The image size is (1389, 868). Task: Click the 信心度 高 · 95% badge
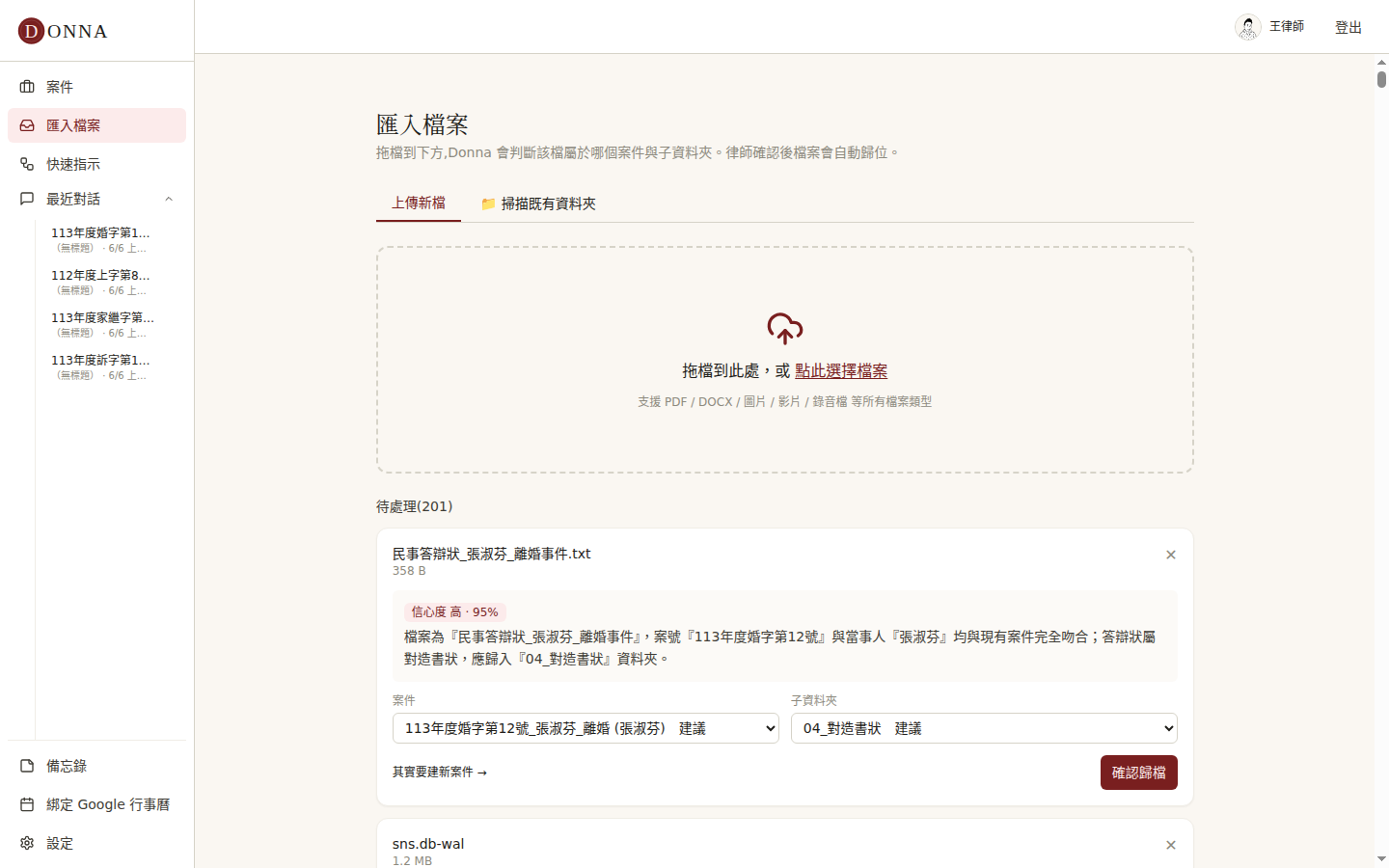tap(455, 611)
